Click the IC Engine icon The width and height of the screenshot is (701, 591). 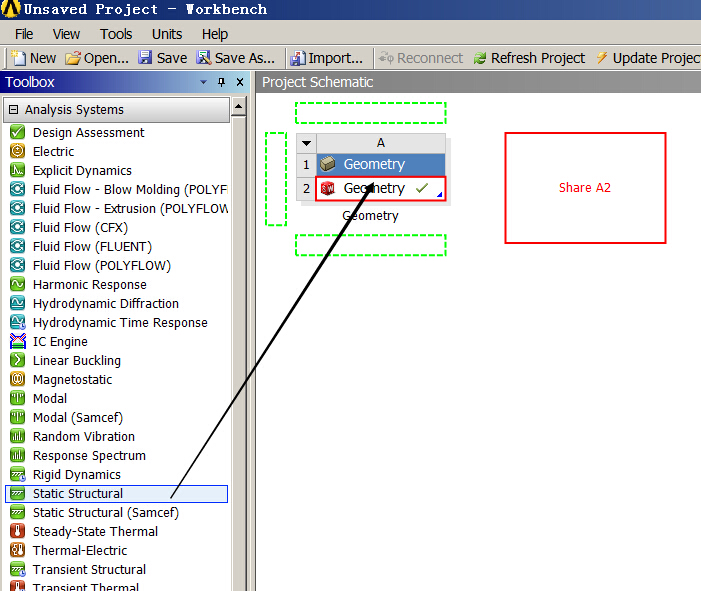(x=17, y=341)
